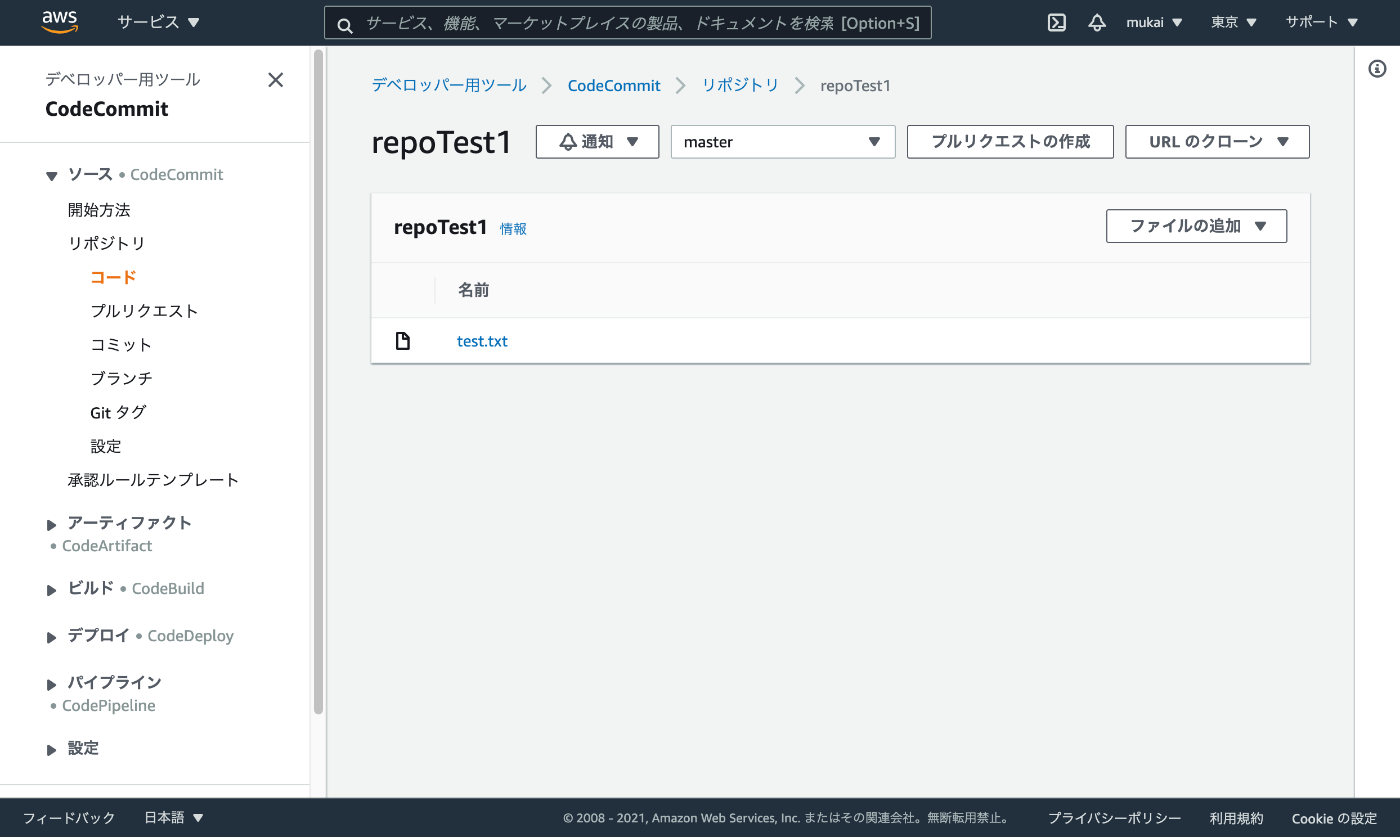Viewport: 1400px width, 837px height.
Task: Go to CodeCommit breadcrumb link
Action: coord(614,85)
